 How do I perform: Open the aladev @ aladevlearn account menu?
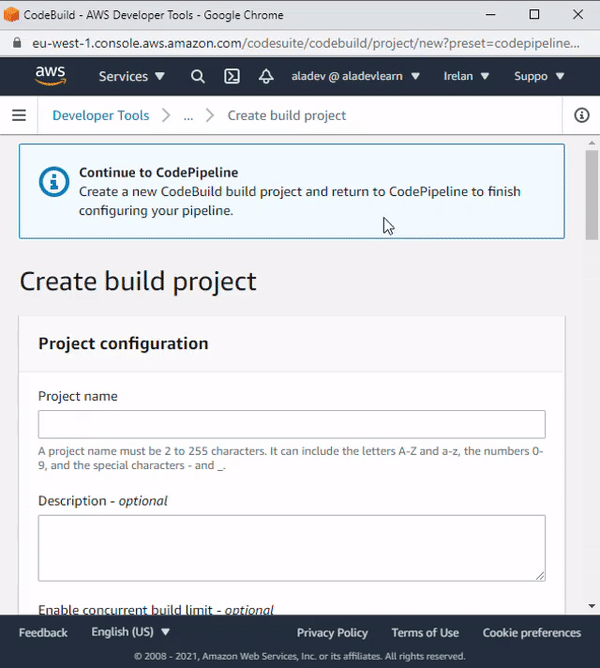[355, 76]
